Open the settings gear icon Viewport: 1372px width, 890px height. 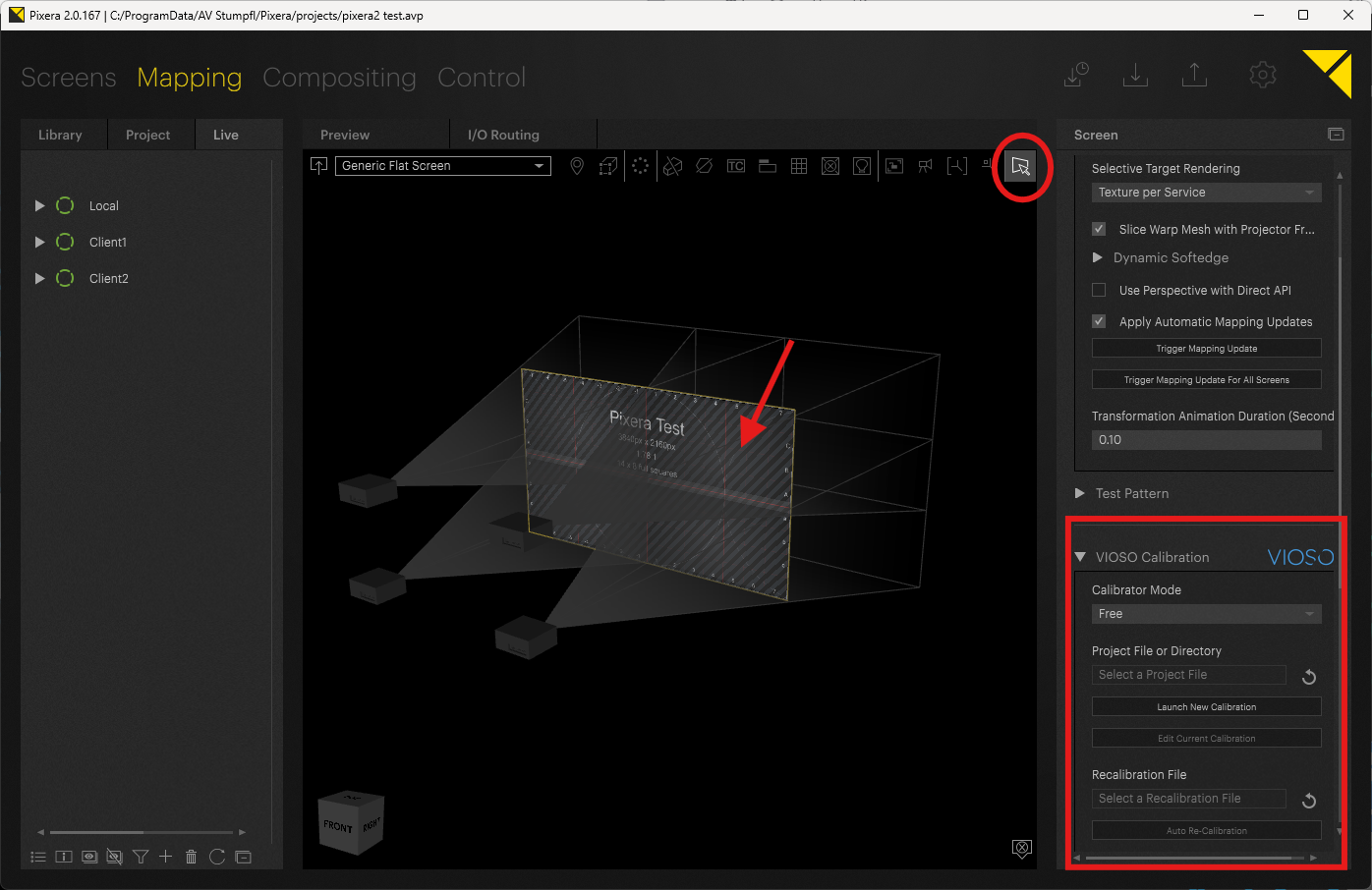coord(1262,75)
